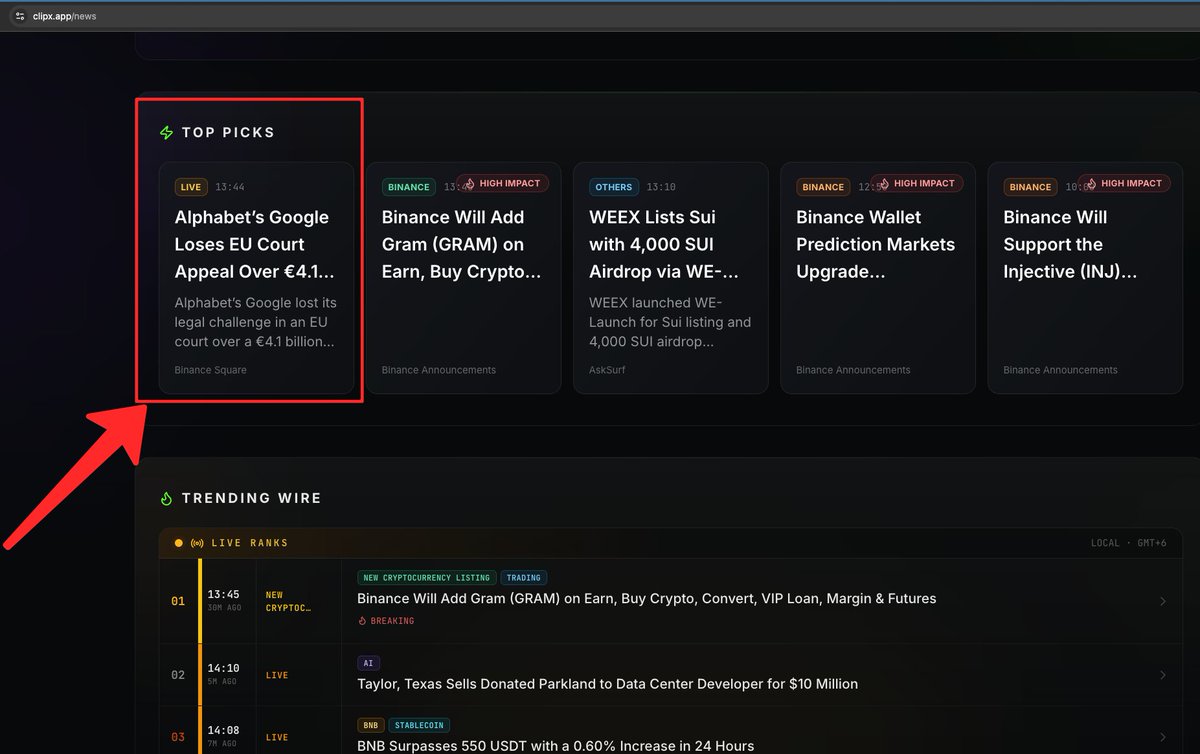Open the WEEX Lists Sui card
Image resolution: width=1200 pixels, height=754 pixels.
pyautogui.click(x=671, y=278)
